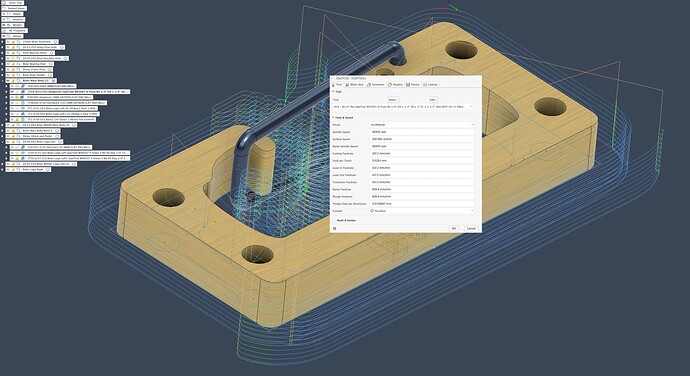Click the Cancel button

[x=471, y=229]
